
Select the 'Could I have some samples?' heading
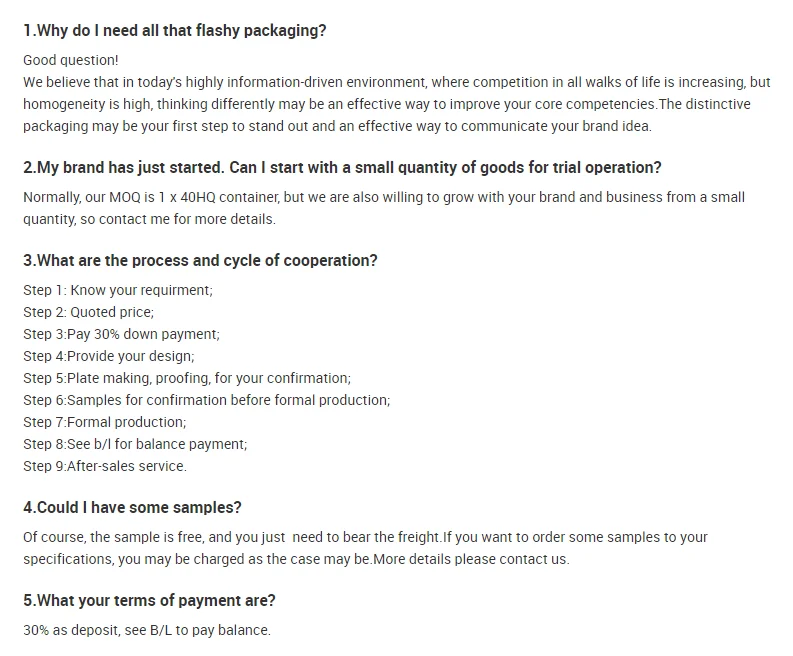pyautogui.click(x=132, y=507)
